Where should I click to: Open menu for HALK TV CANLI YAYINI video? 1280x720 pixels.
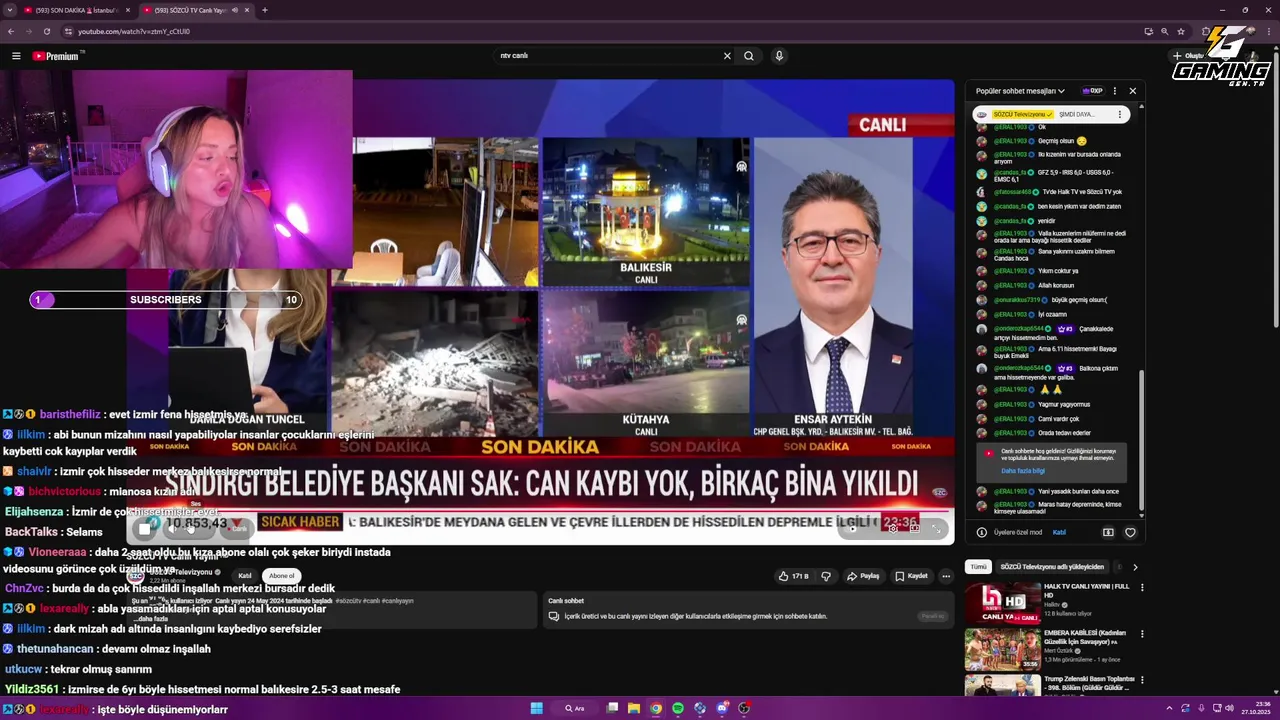1142,587
